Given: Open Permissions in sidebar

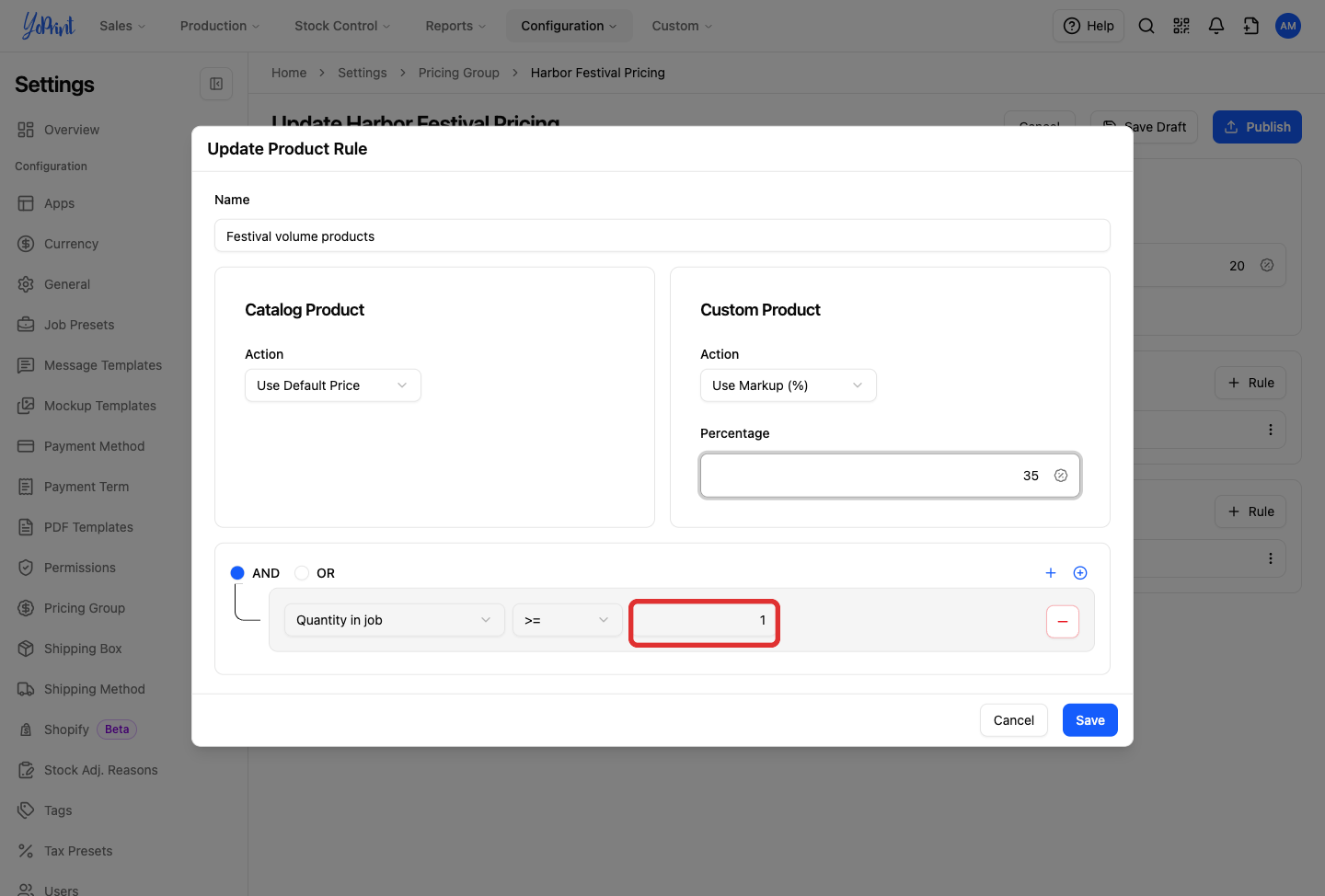Looking at the screenshot, I should (80, 568).
